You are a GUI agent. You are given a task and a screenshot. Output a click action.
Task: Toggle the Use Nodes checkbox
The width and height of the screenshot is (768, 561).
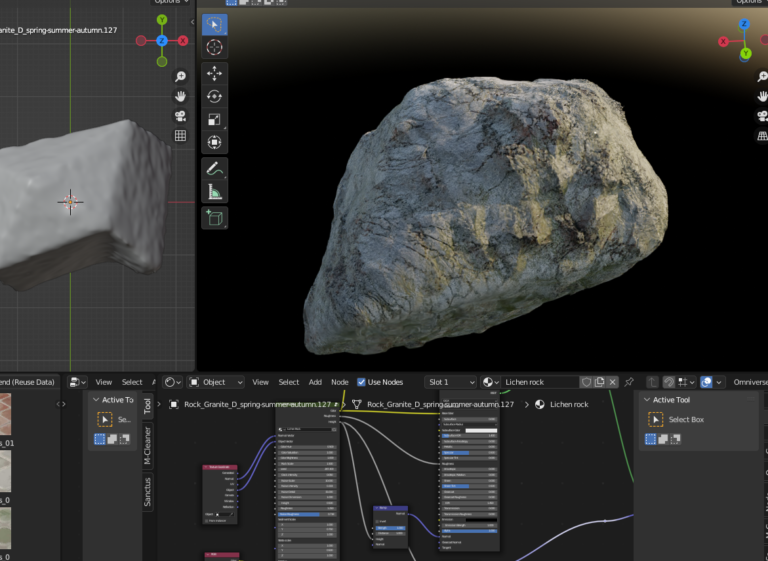click(362, 382)
